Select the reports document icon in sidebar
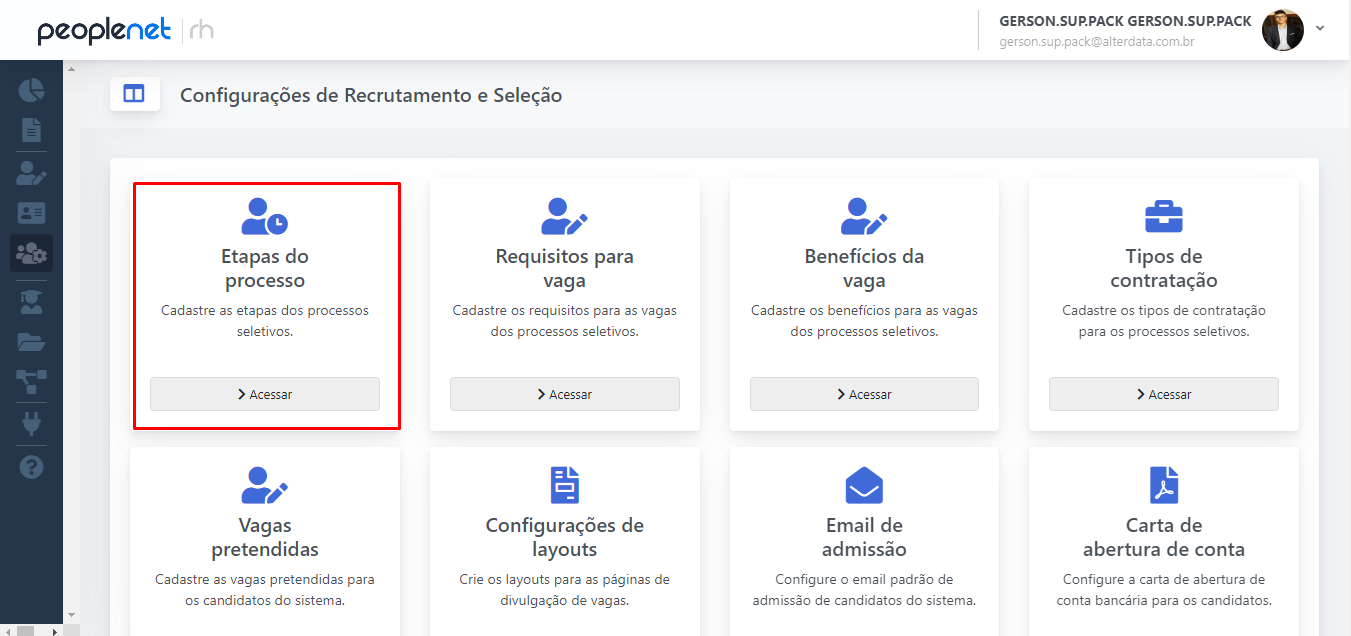 pos(31,129)
